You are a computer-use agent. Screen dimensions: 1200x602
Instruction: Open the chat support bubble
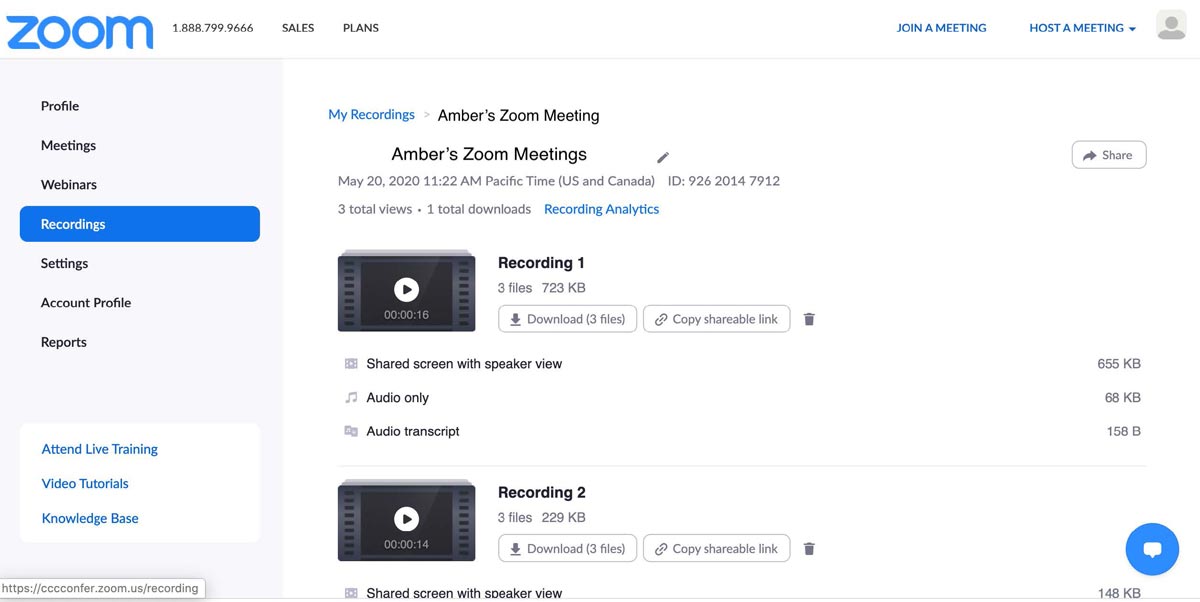pos(1152,549)
